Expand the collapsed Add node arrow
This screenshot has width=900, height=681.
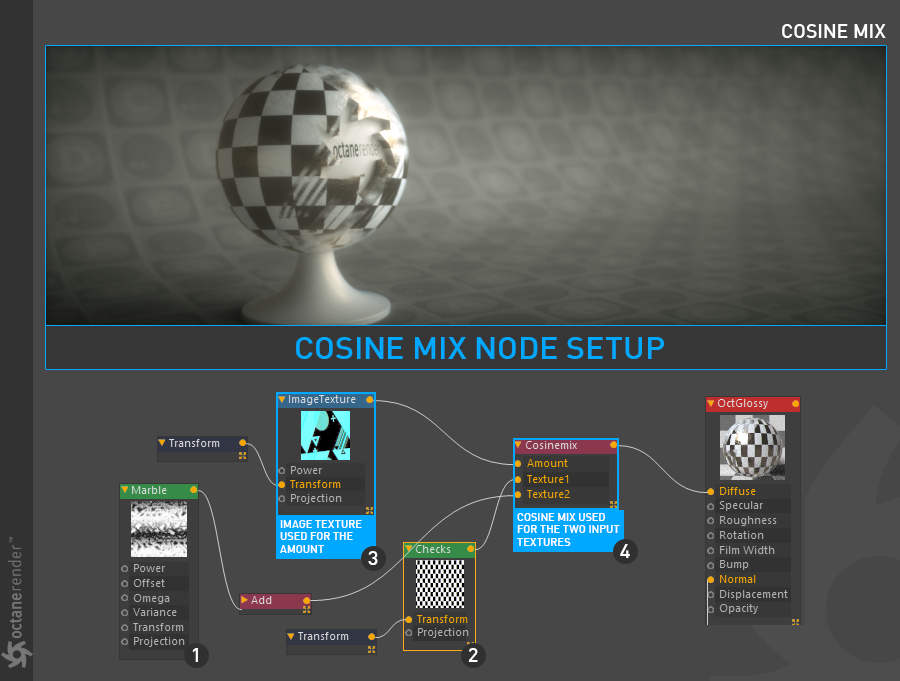coord(245,599)
